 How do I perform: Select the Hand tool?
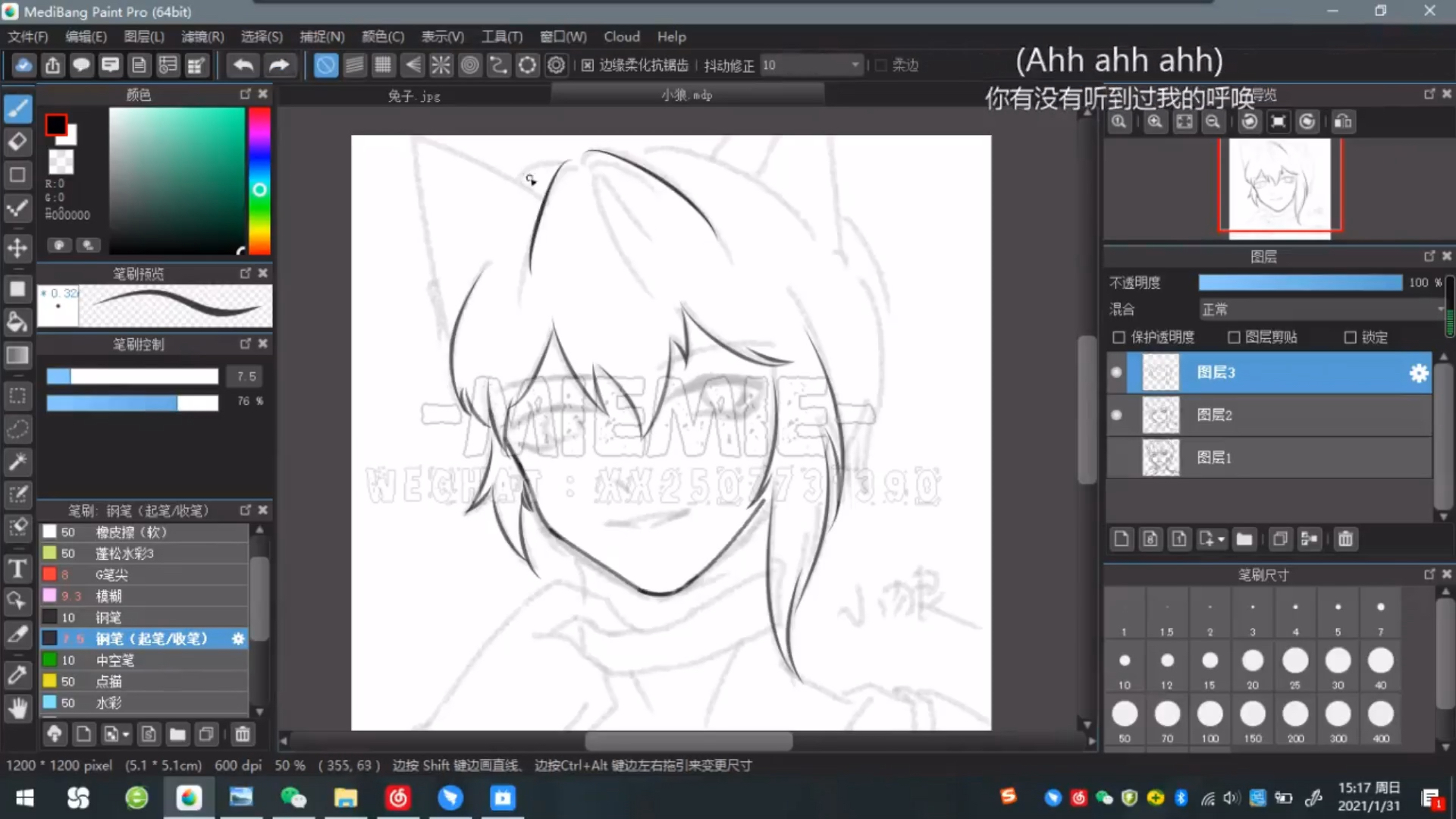coord(17,709)
